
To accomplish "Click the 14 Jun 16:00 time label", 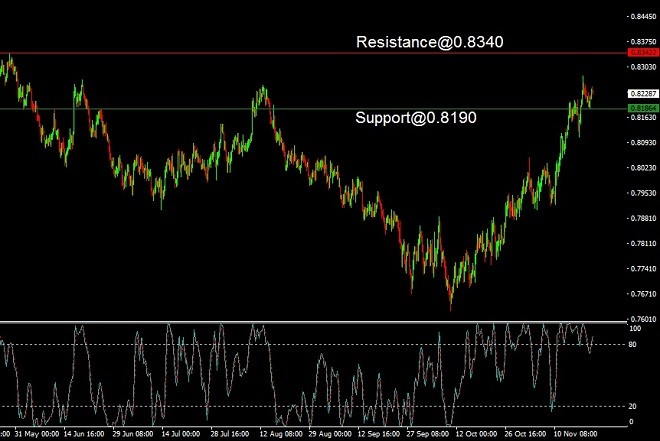I will coord(84,433).
